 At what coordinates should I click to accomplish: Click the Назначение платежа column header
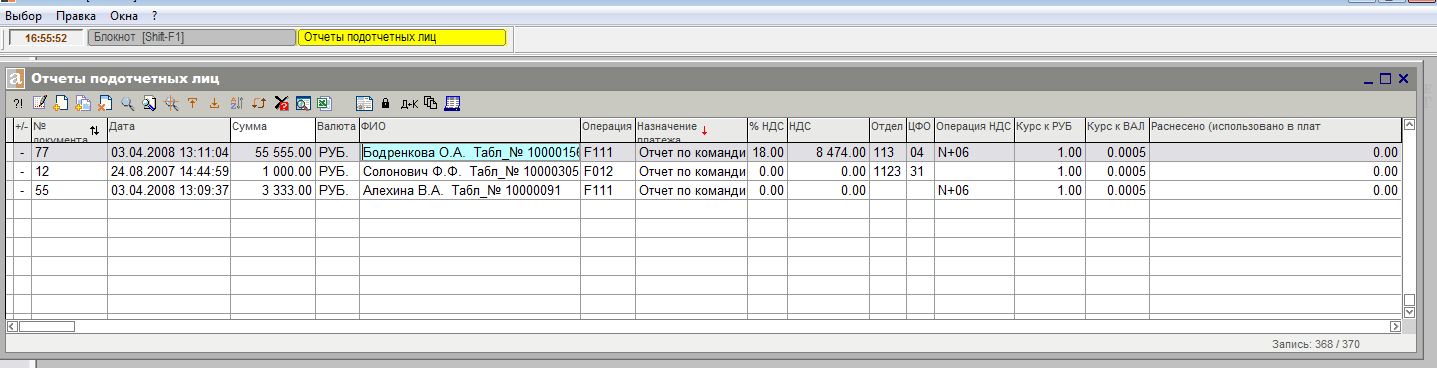[x=691, y=130]
